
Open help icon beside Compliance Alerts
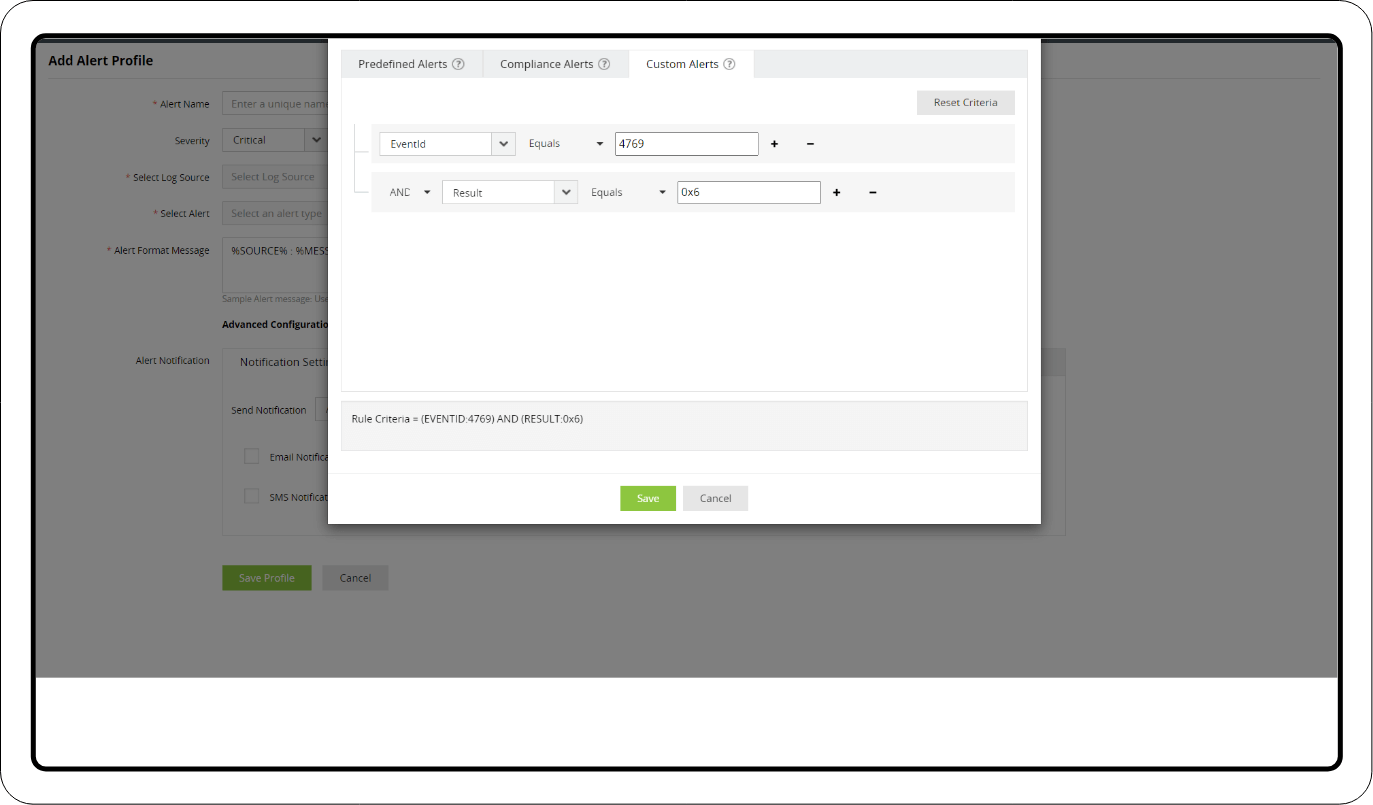[604, 64]
